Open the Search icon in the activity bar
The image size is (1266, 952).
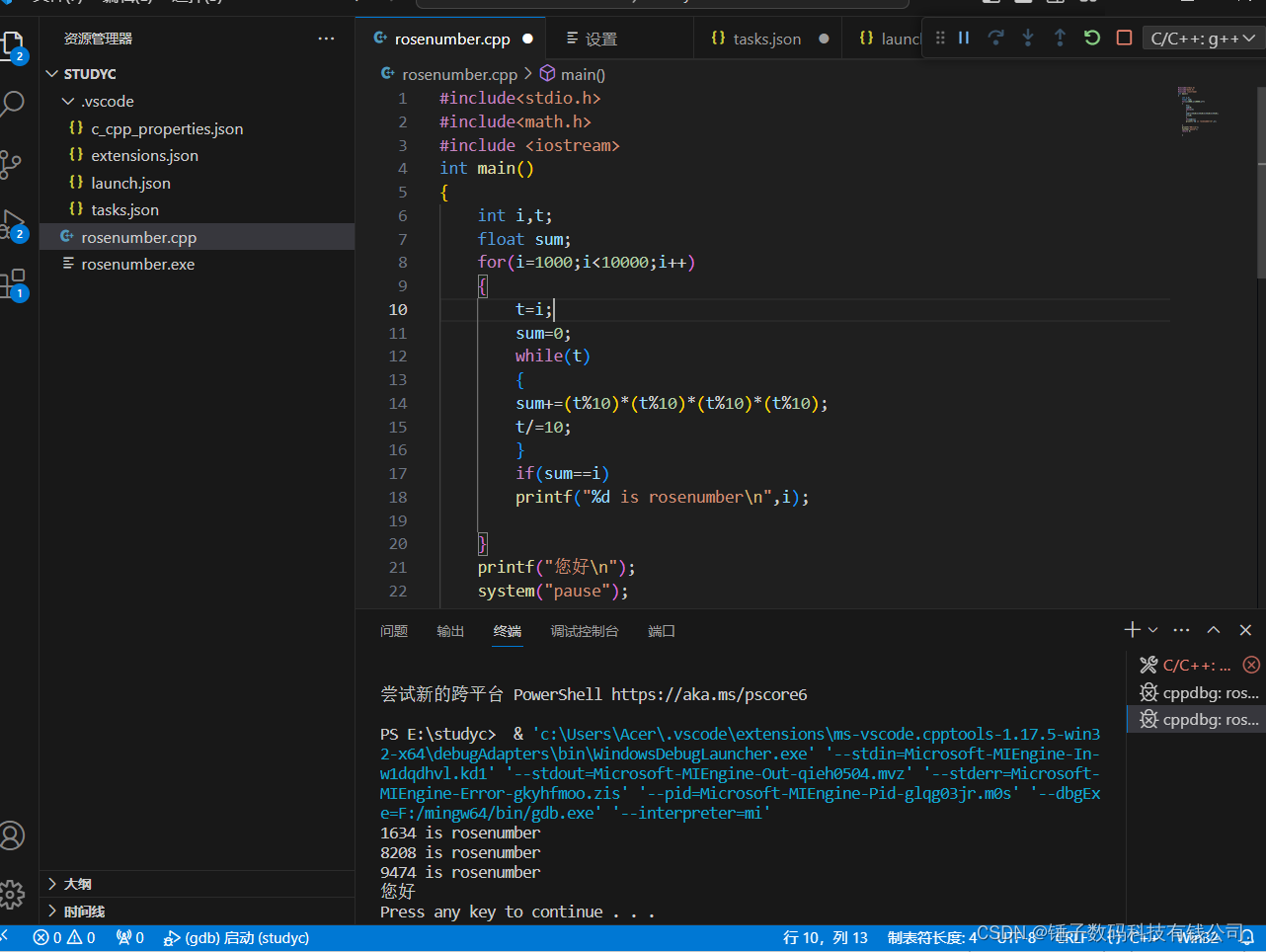click(15, 103)
